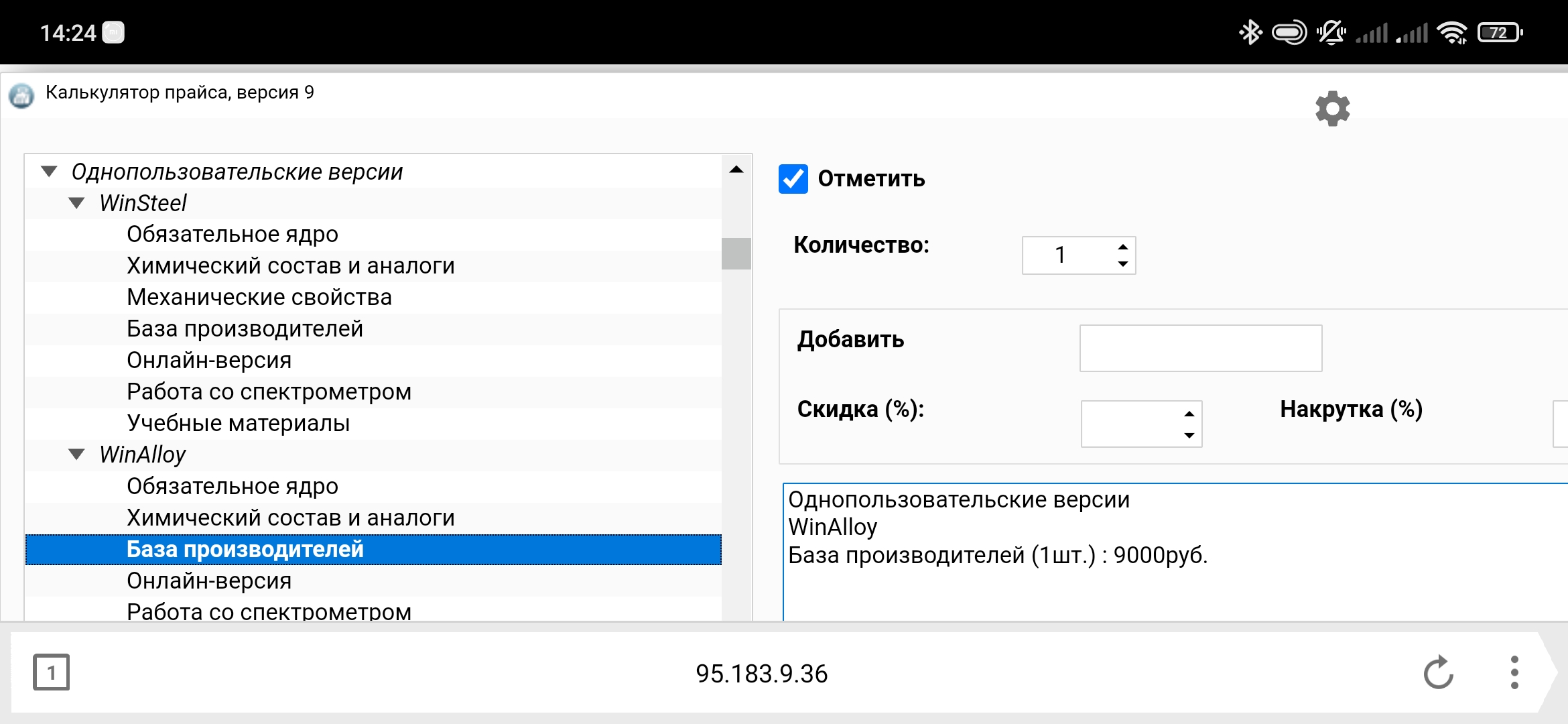Open the settings gear icon
1568x724 pixels.
coord(1332,109)
